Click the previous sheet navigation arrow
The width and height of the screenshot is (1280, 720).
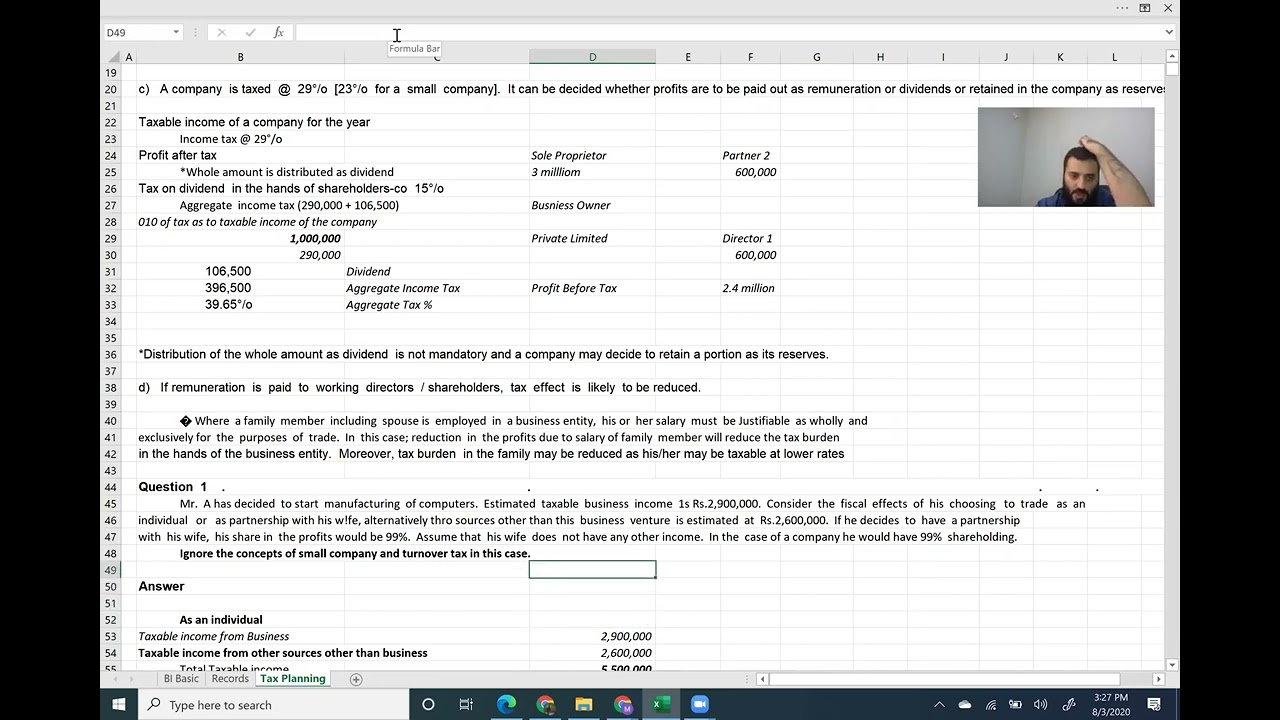pos(115,679)
